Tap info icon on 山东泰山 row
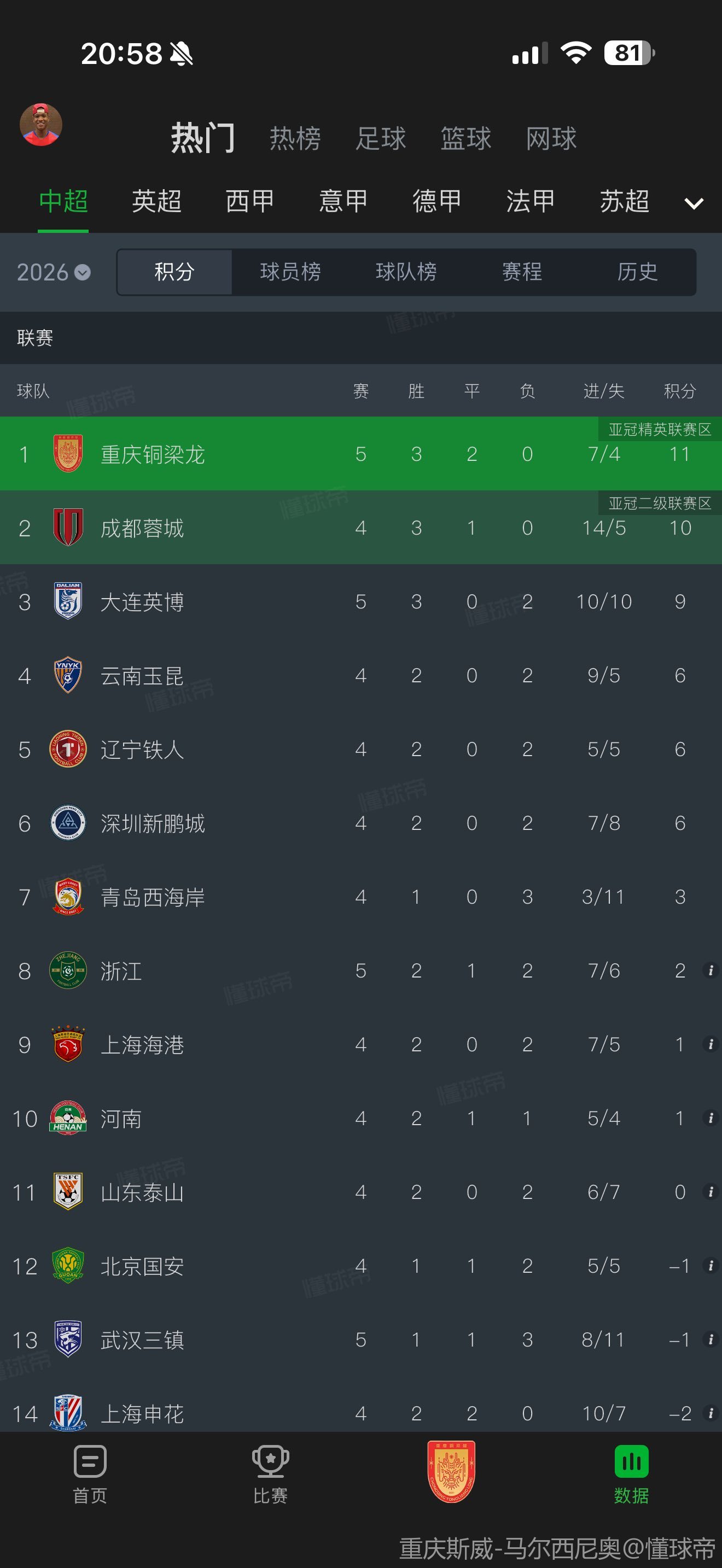The image size is (722, 1568). pos(710,1192)
